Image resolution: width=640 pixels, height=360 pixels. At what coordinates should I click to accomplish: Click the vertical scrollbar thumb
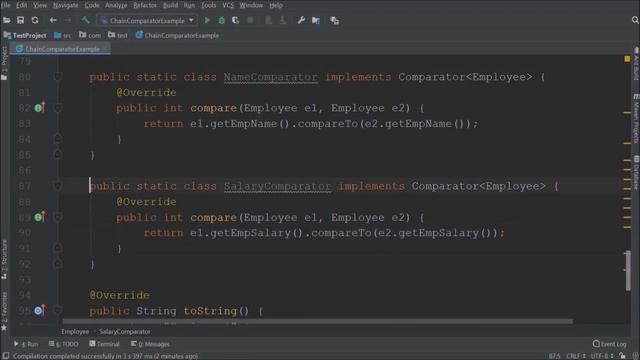coord(628,271)
